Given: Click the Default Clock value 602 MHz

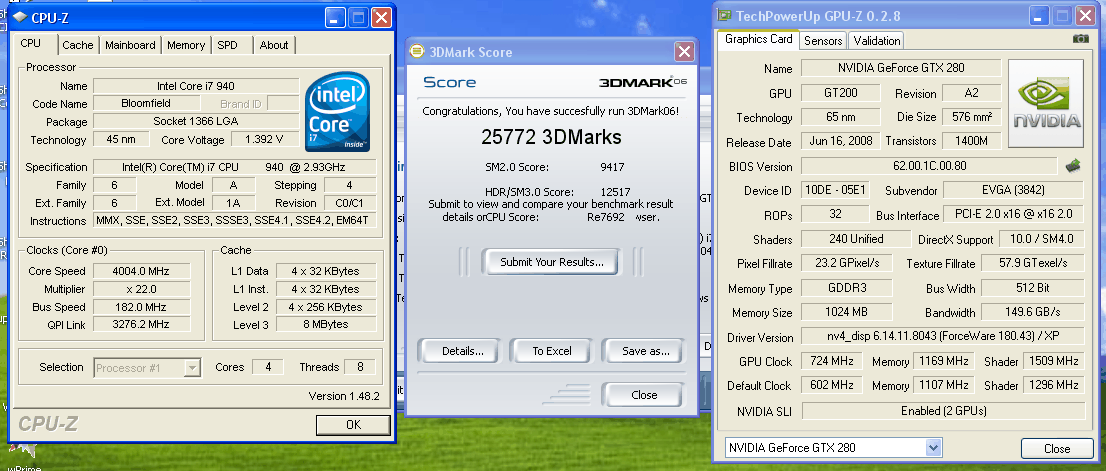Looking at the screenshot, I should (831, 386).
